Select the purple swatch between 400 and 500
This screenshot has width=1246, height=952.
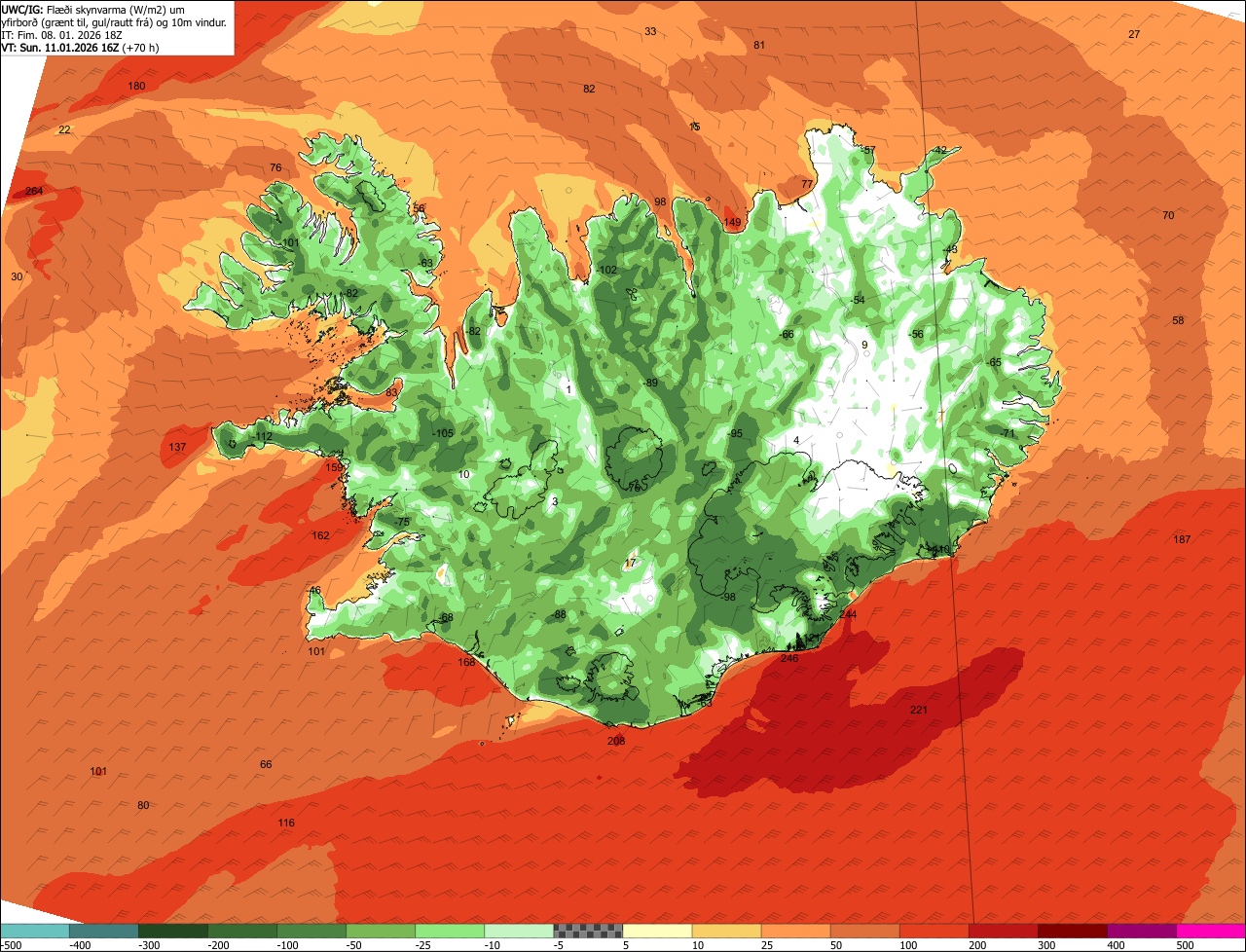[1142, 931]
